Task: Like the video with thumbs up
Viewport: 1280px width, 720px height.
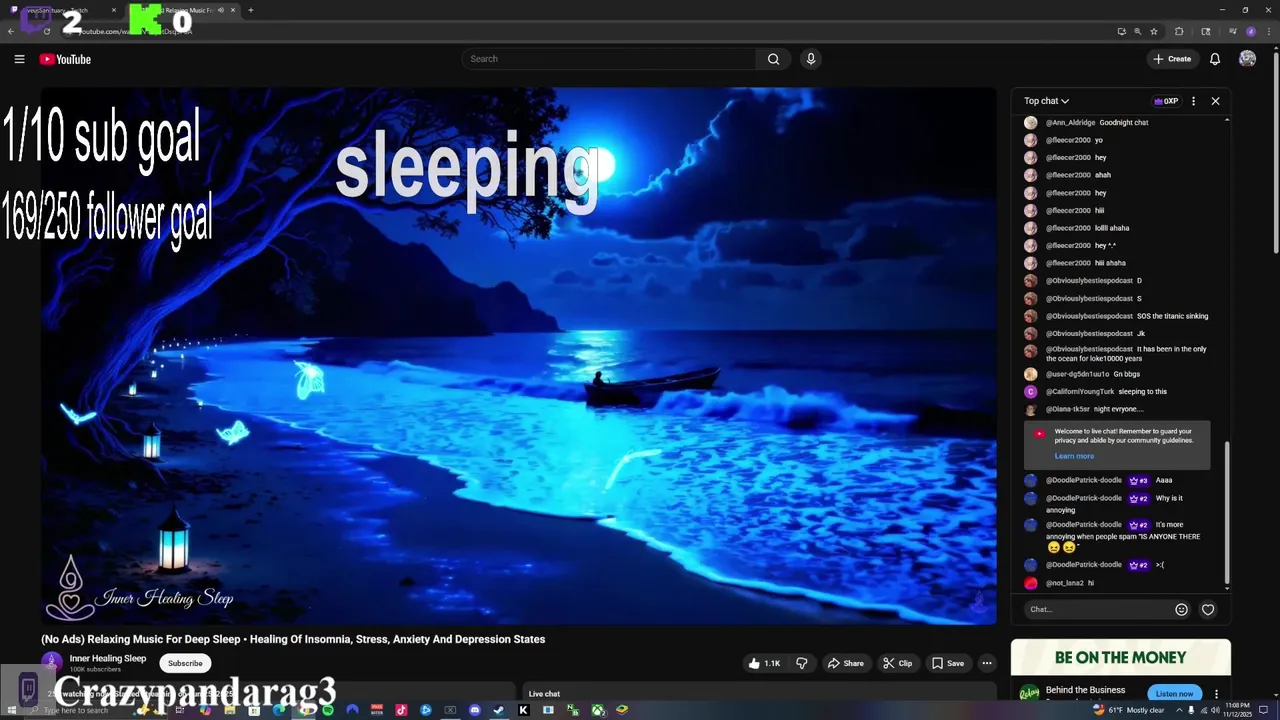Action: coord(765,663)
